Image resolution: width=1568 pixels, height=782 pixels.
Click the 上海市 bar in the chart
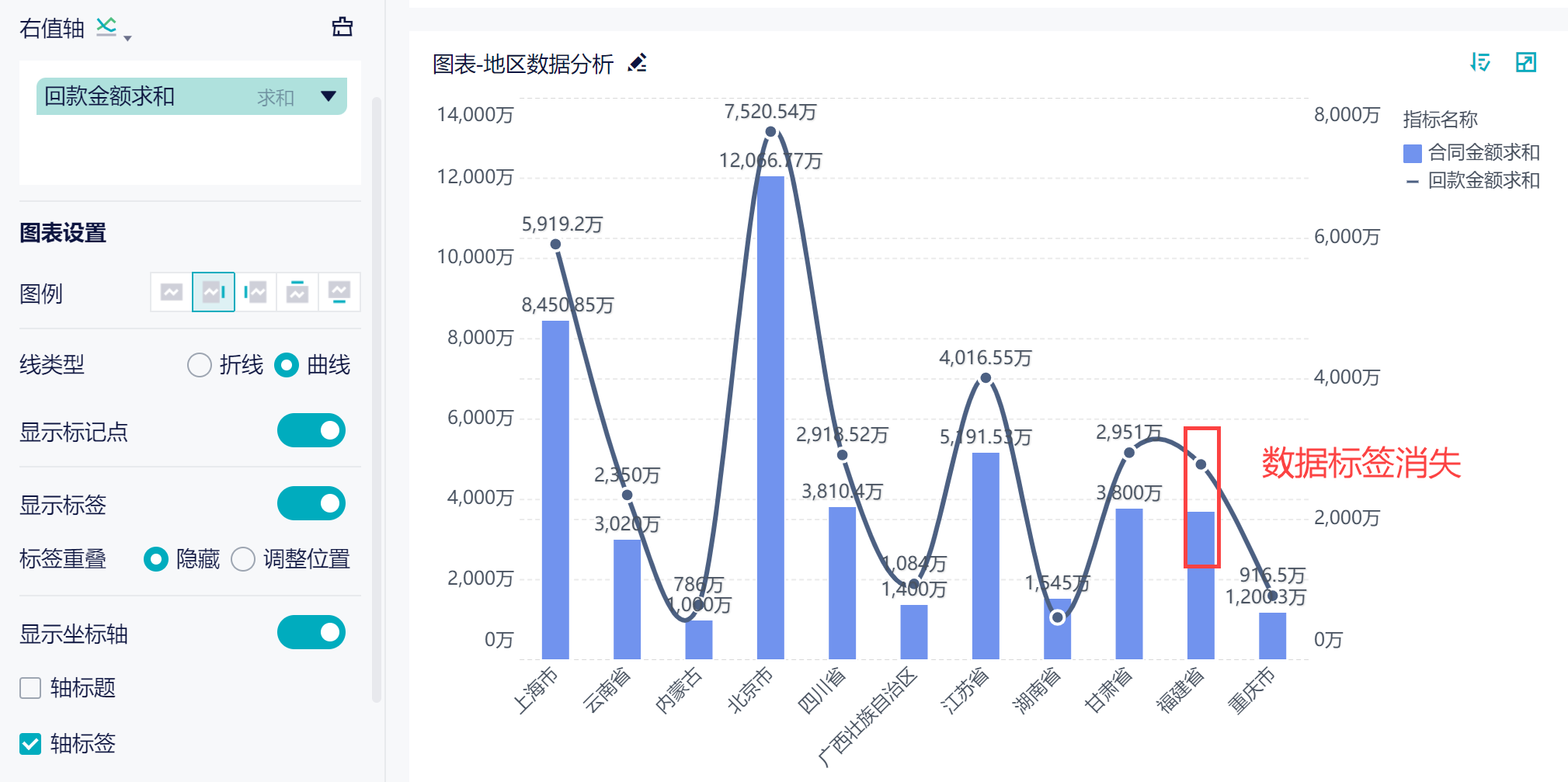click(555, 490)
